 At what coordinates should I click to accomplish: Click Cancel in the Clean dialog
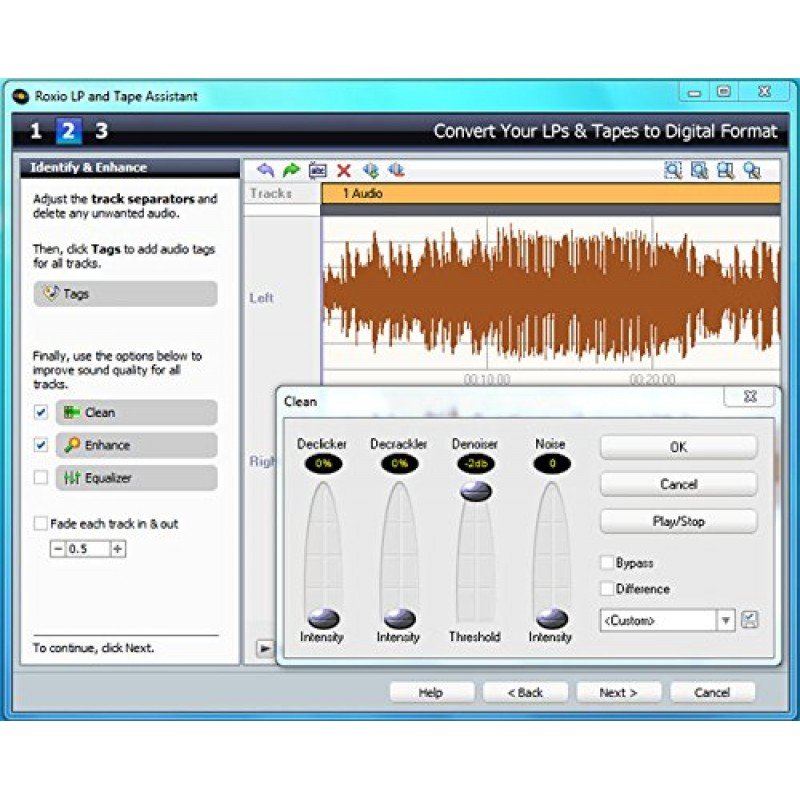[678, 484]
